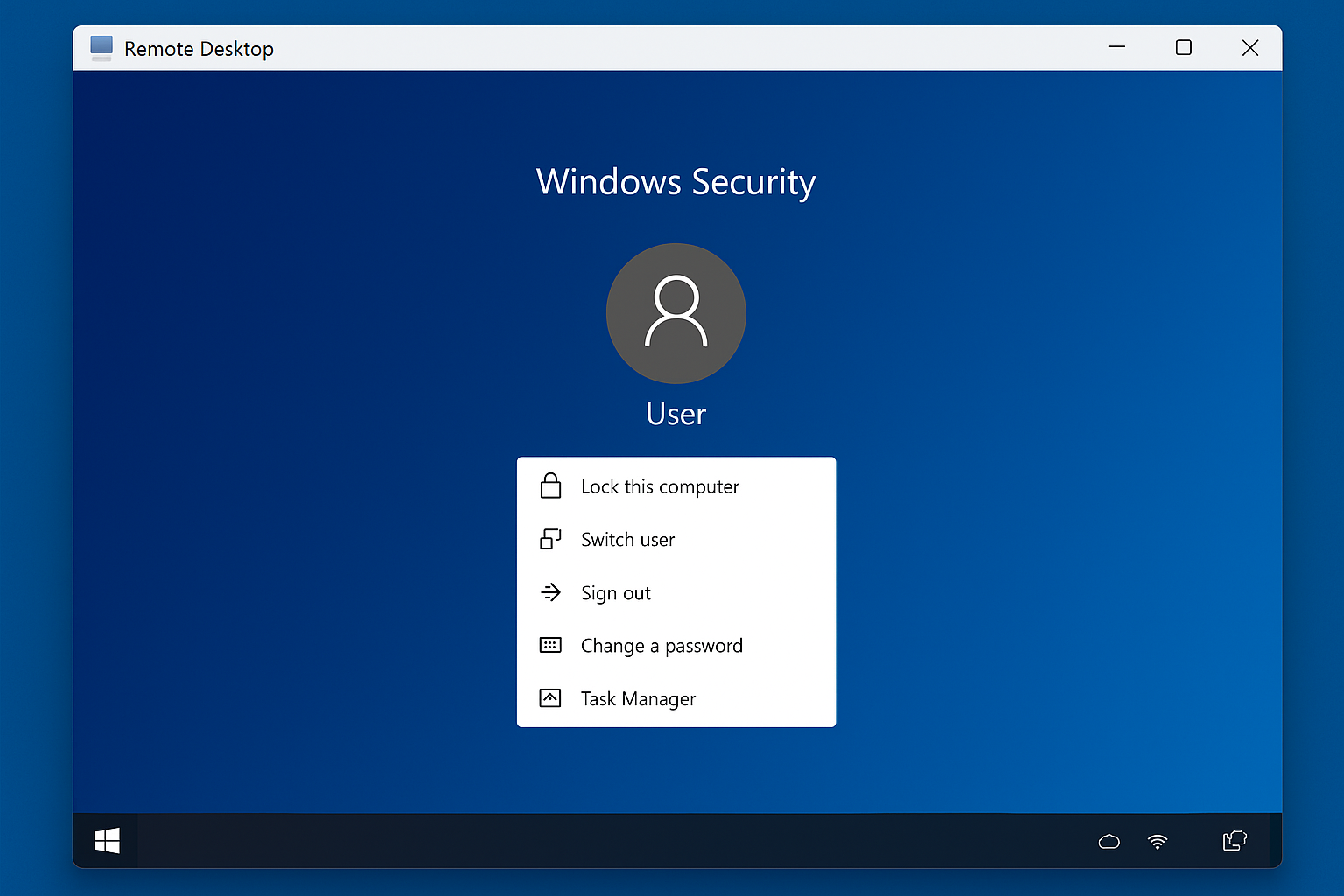Viewport: 1344px width, 896px height.
Task: Select Lock this computer
Action: pos(659,486)
